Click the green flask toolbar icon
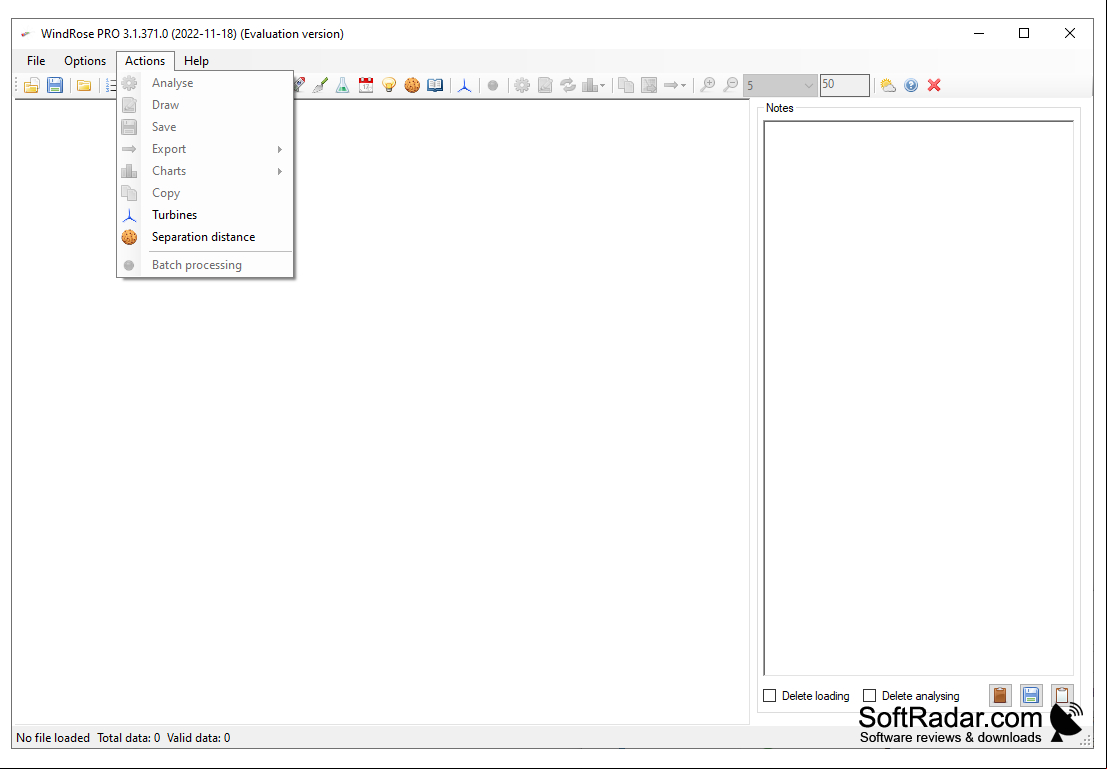1107x769 pixels. click(342, 85)
